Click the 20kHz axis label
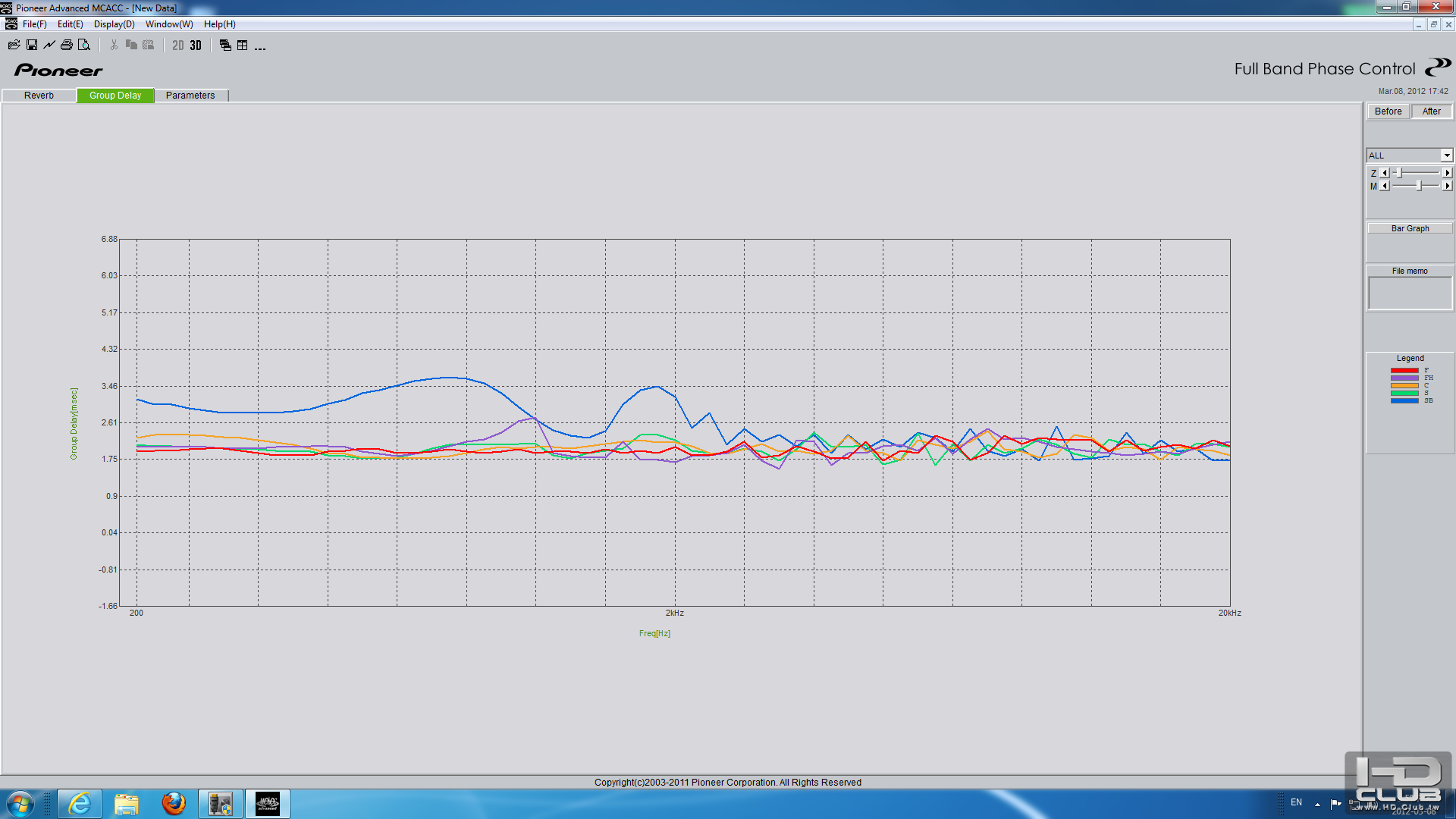Screen dimensions: 1456x819 [x=1230, y=613]
